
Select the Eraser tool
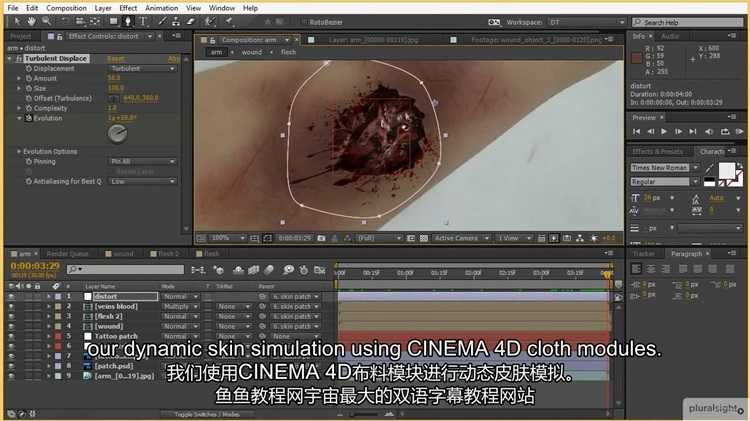coord(191,22)
